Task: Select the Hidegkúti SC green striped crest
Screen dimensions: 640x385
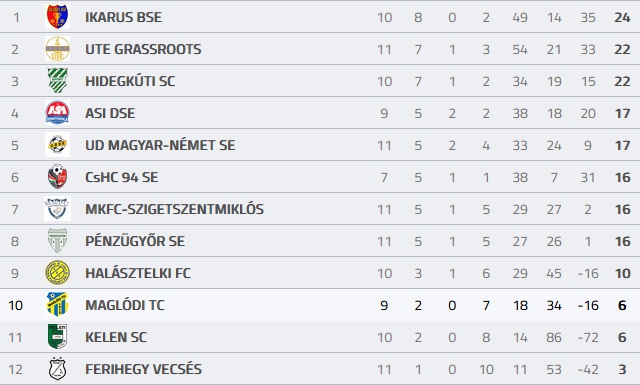Action: [x=57, y=81]
